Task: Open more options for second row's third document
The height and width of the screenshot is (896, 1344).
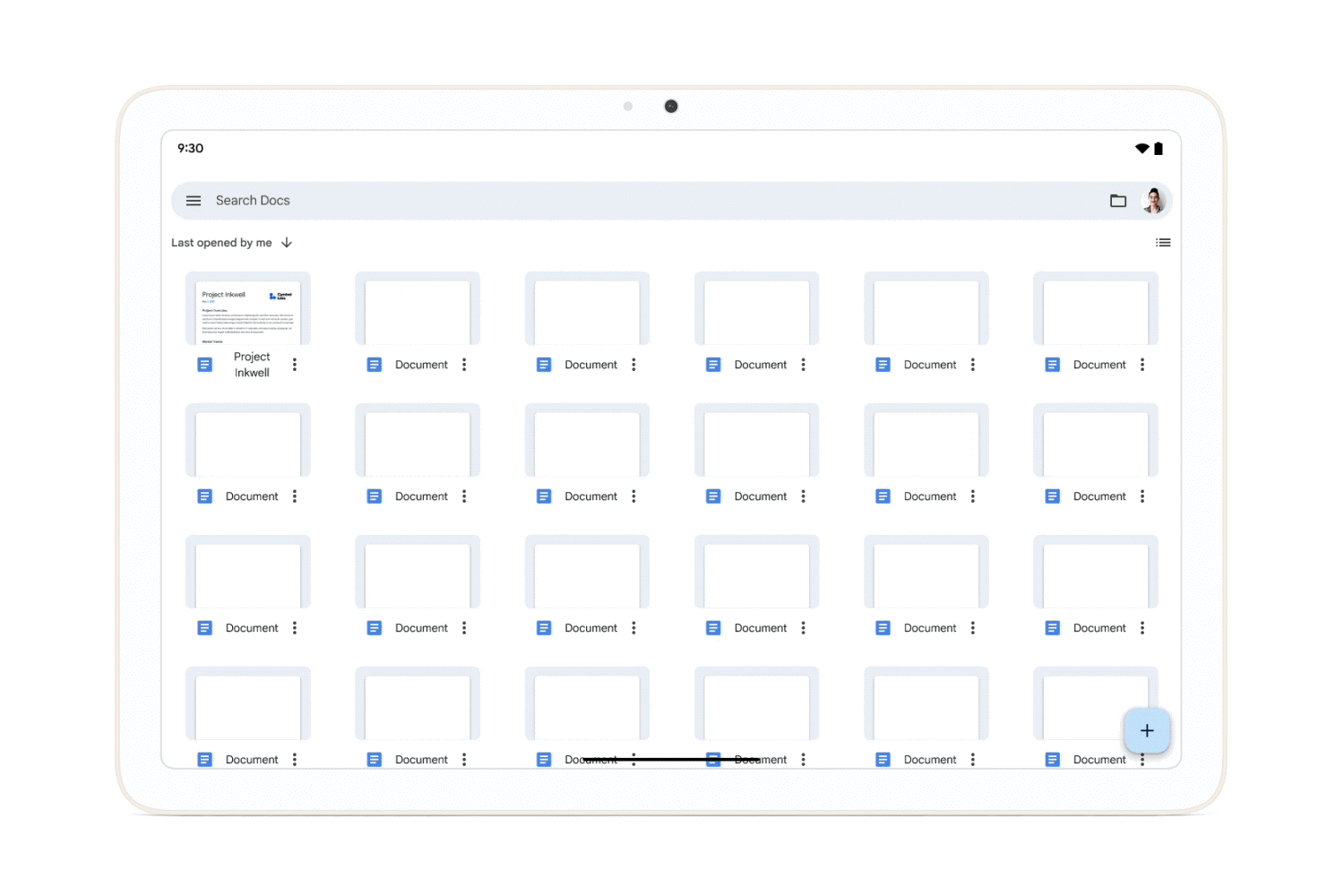Action: click(x=633, y=496)
